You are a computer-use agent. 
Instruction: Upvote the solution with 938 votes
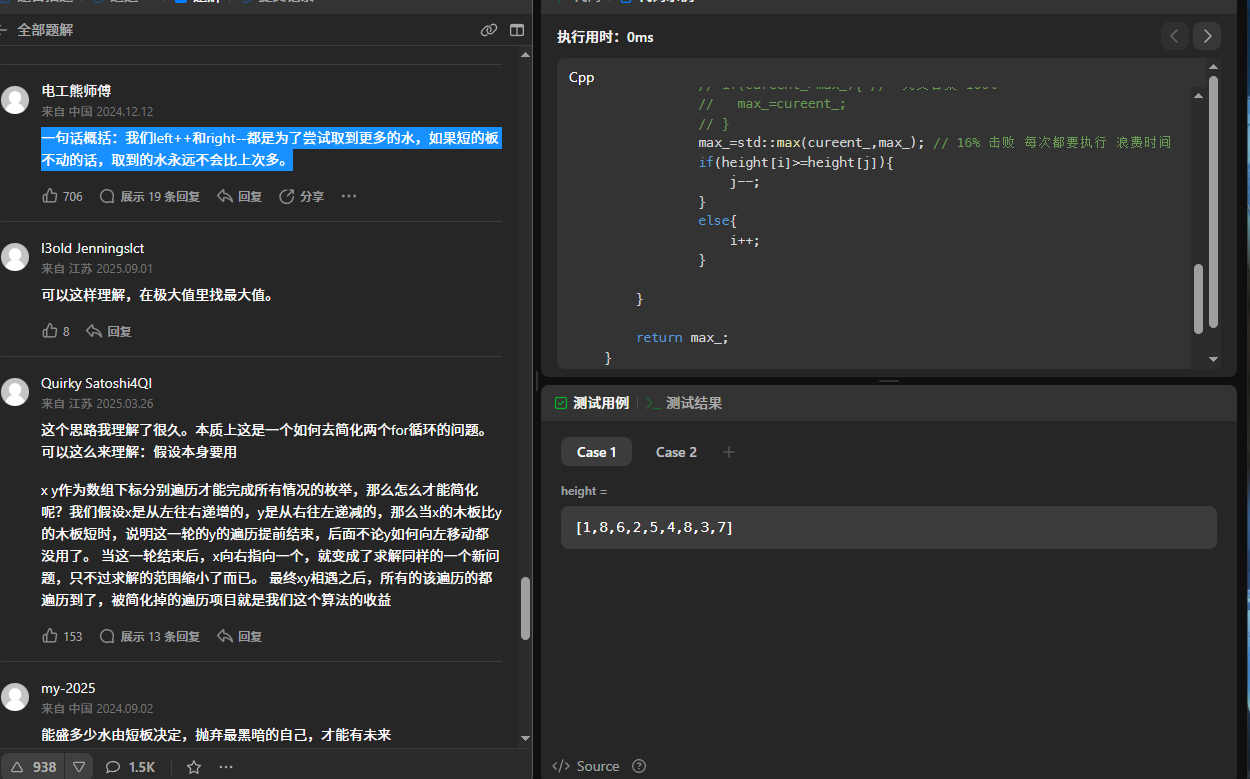coord(33,767)
